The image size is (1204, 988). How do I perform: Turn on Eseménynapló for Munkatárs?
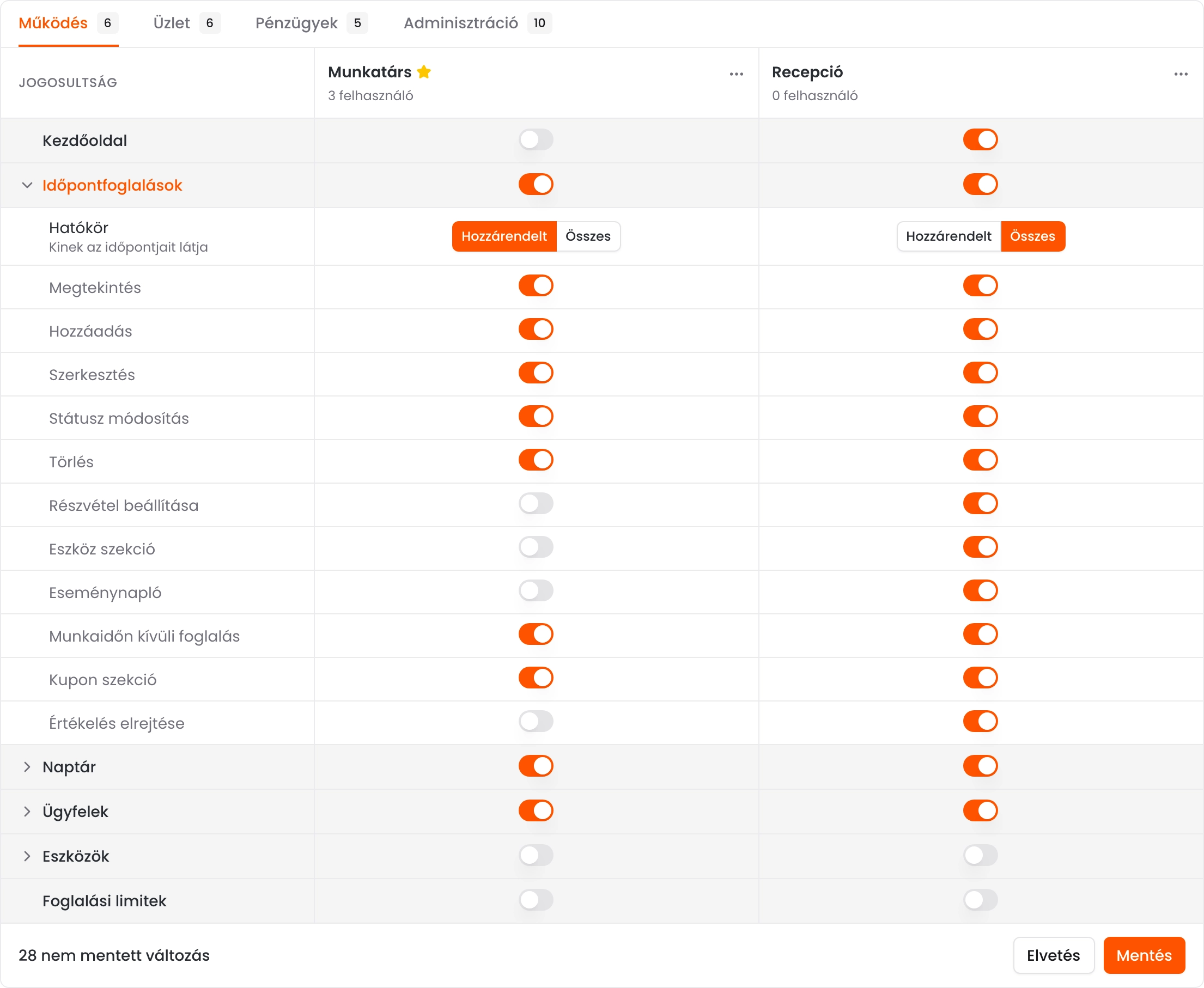click(x=536, y=591)
